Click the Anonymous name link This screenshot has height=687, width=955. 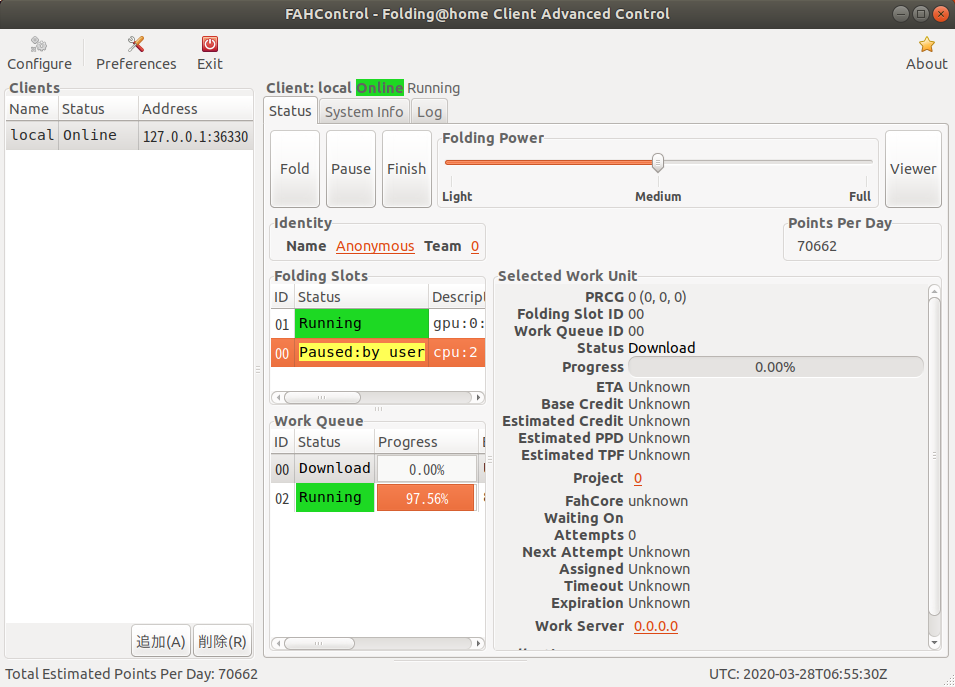pos(375,246)
